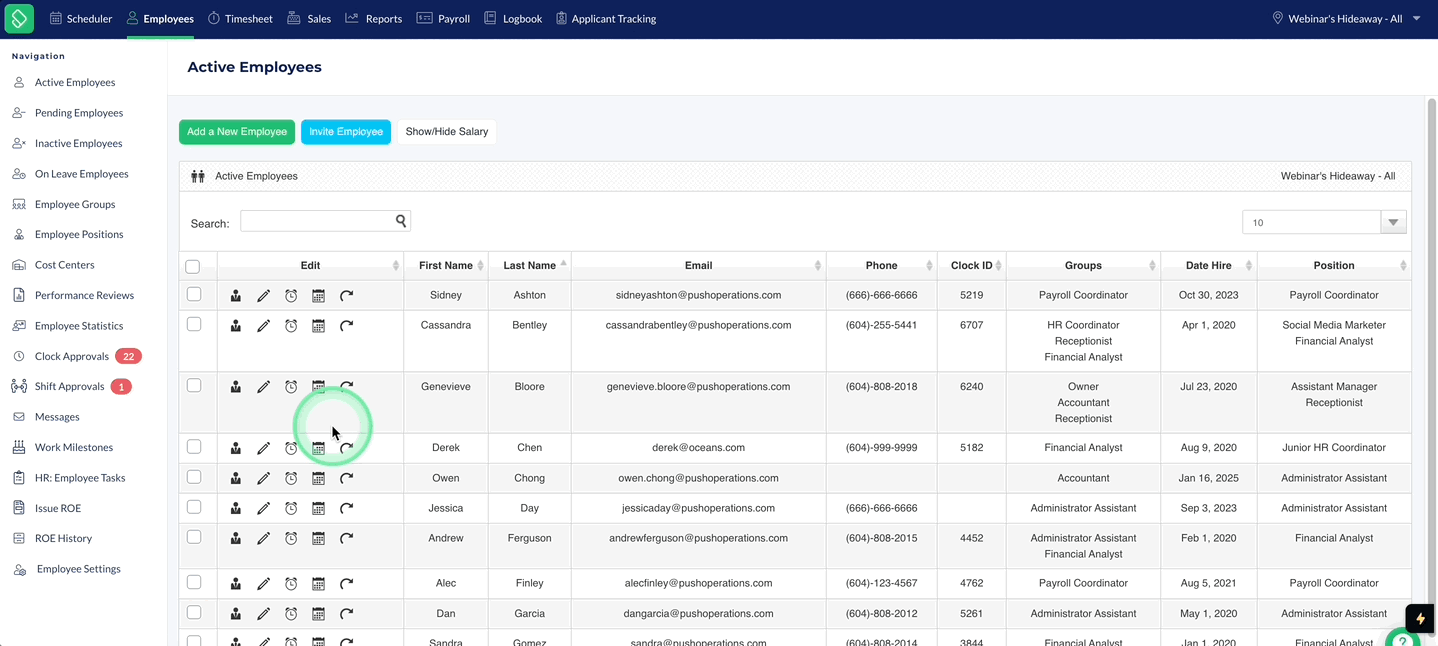The height and width of the screenshot is (646, 1438).
Task: Open the profile icon for Genevieve Bloore
Action: 236,387
